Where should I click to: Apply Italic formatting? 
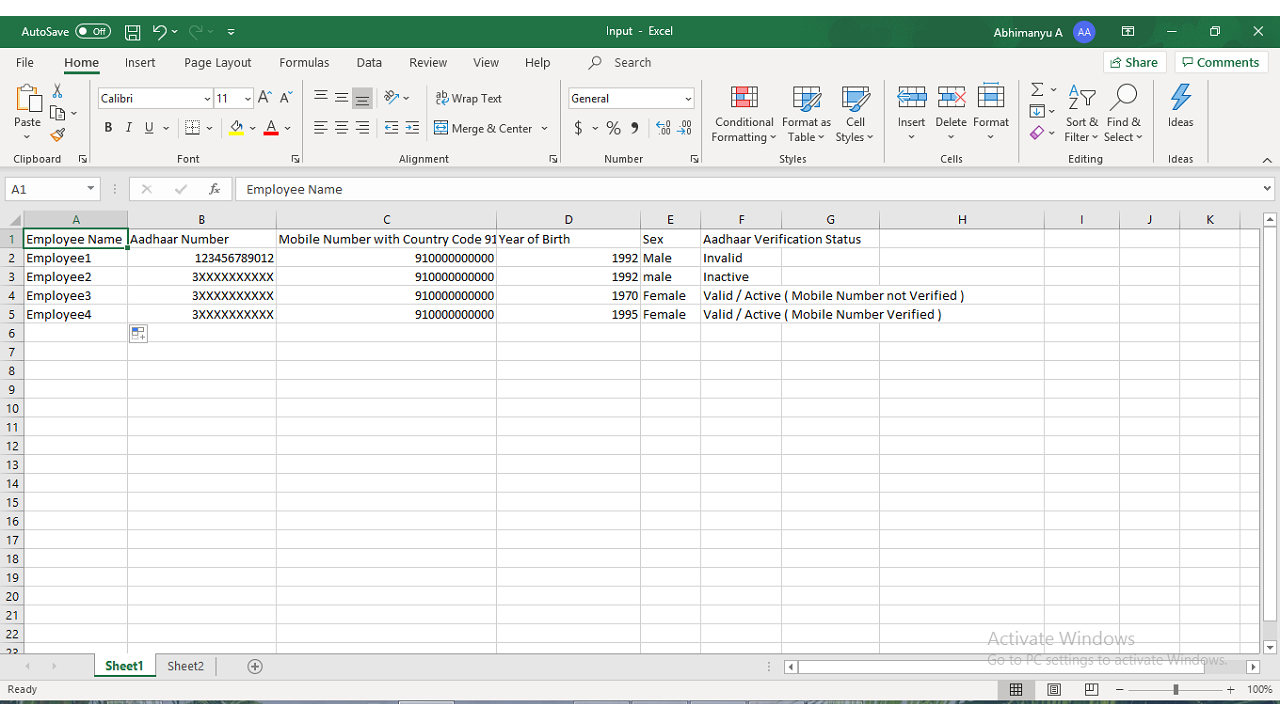click(x=128, y=128)
